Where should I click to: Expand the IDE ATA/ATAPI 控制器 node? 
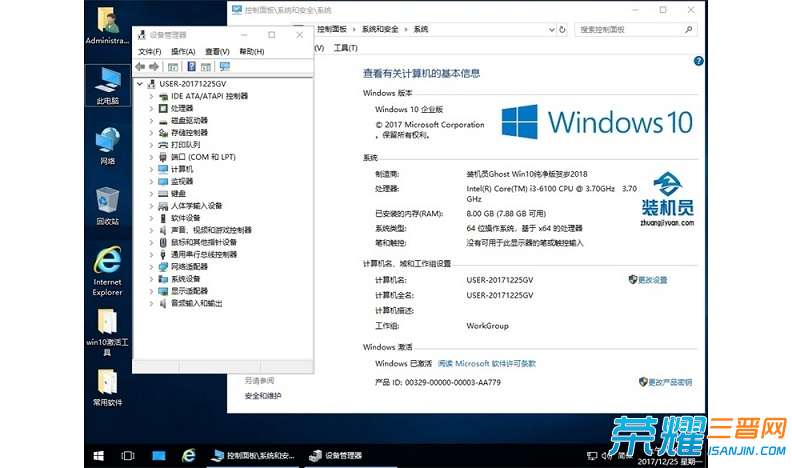click(151, 96)
